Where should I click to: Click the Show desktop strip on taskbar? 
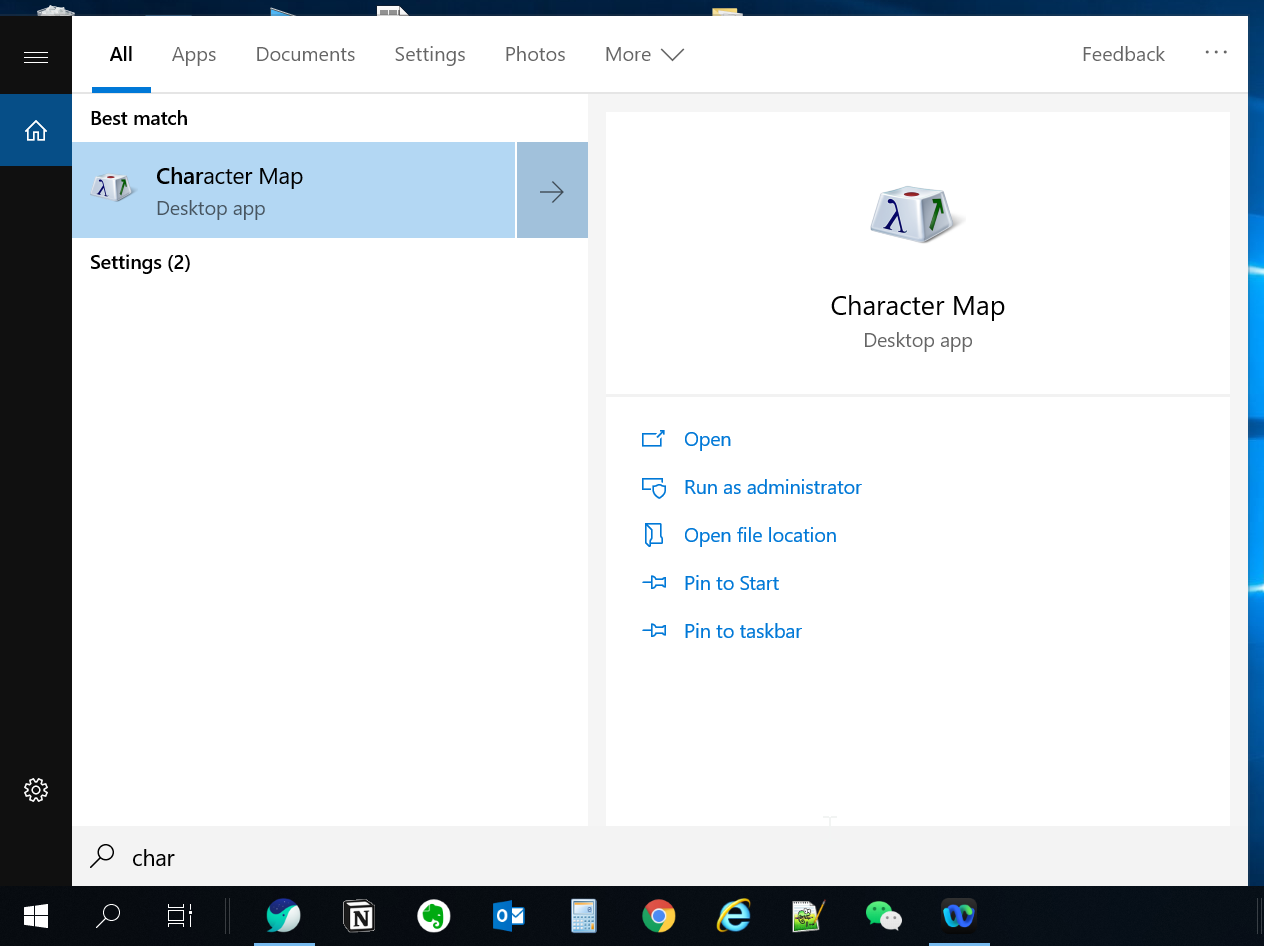tap(1260, 916)
